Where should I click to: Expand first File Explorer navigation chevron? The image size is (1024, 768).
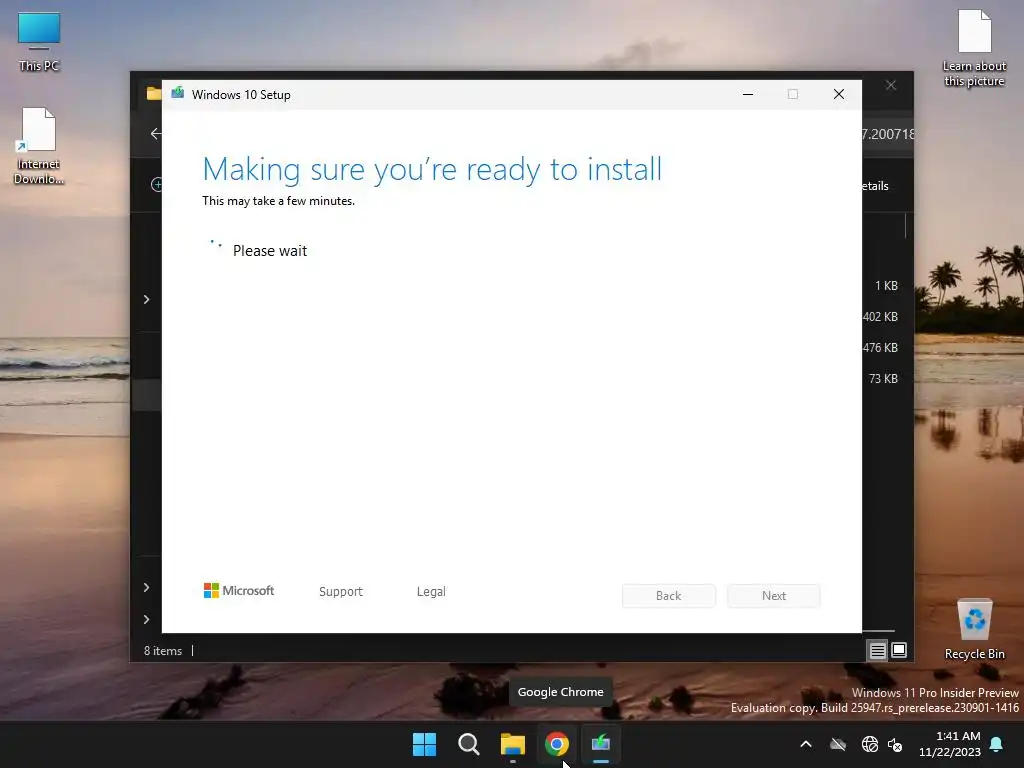146,299
